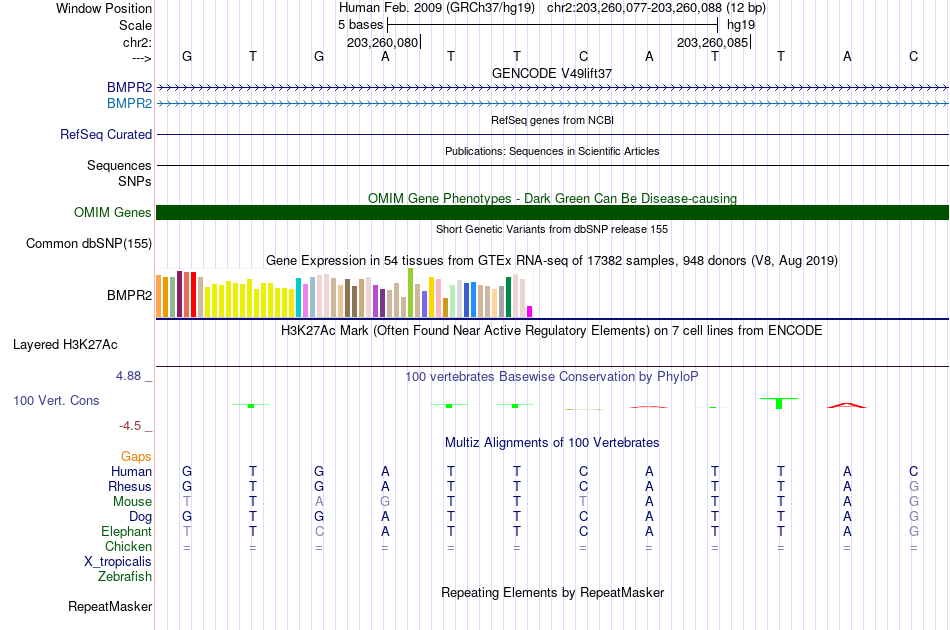Click the Chicken species label

pyautogui.click(x=128, y=546)
